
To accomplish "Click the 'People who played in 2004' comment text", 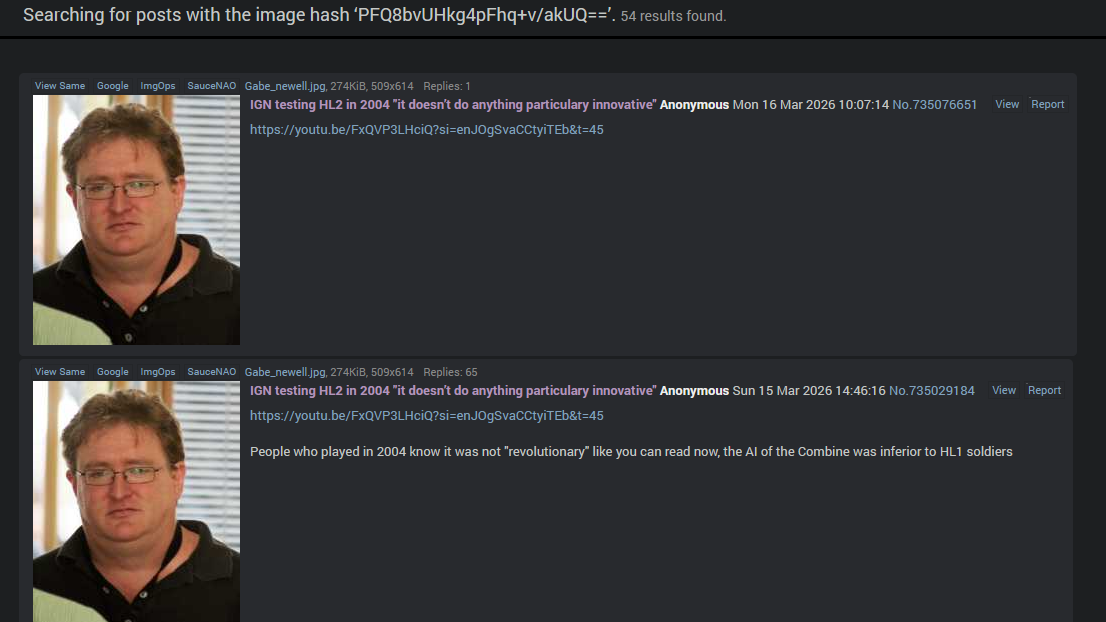I will coord(631,452).
